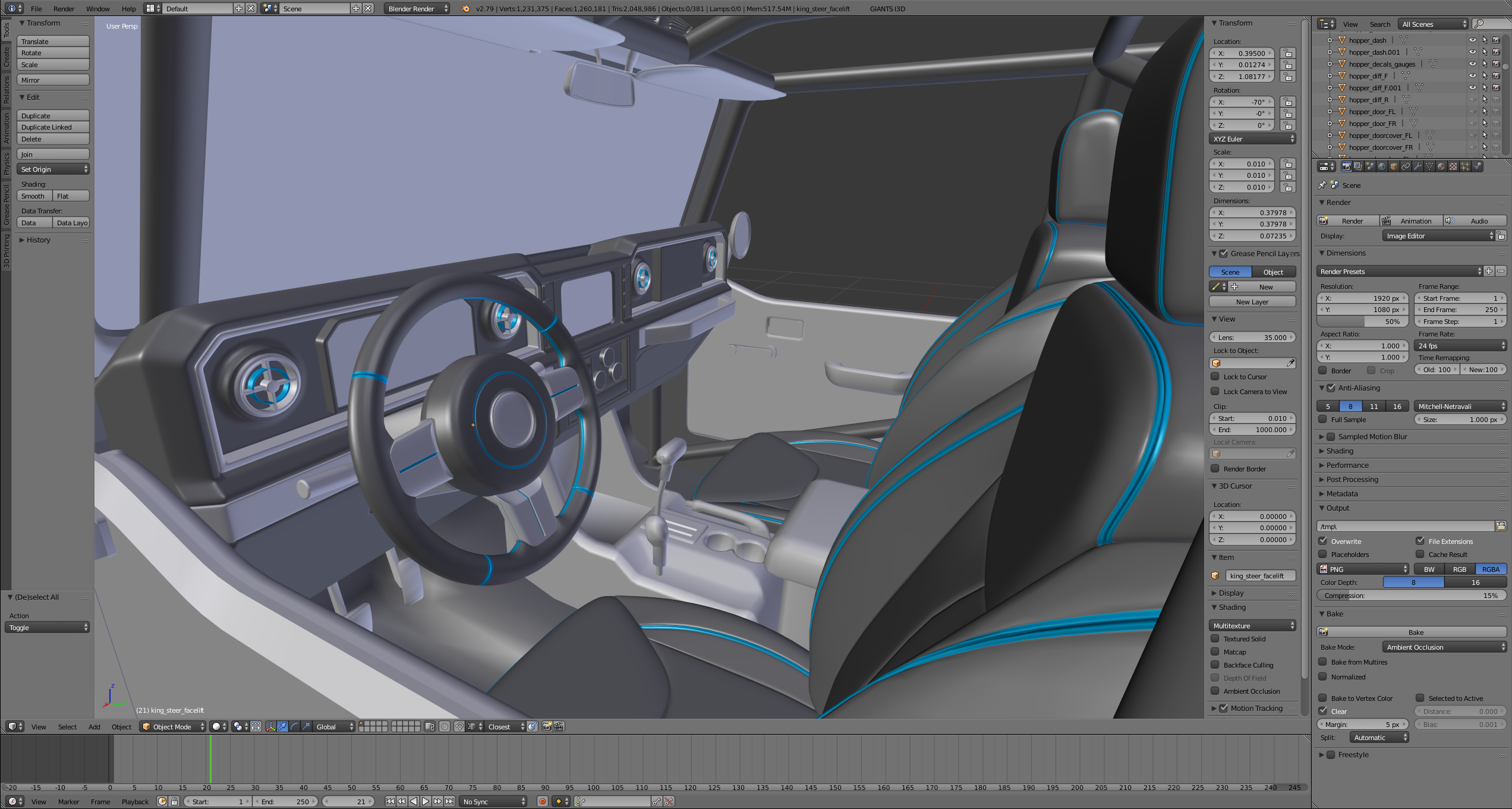Adjust Compression 15% slider
The image size is (1512, 809).
tap(1412, 595)
